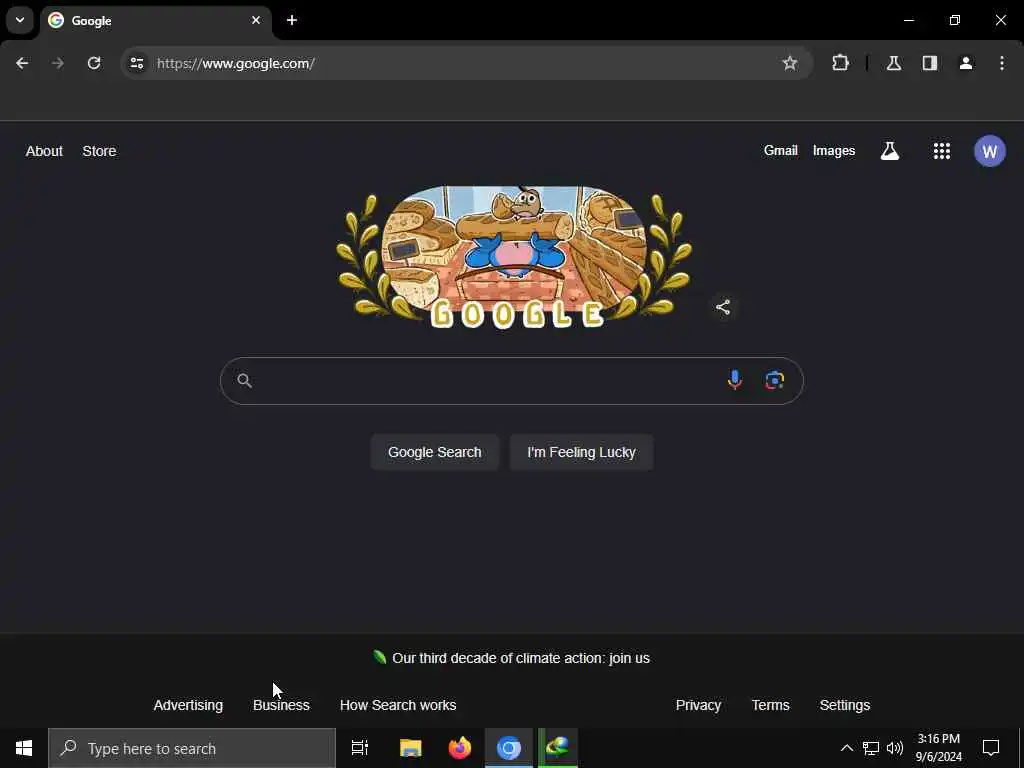The image size is (1024, 768).
Task: Open a new tab with plus button
Action: point(292,20)
